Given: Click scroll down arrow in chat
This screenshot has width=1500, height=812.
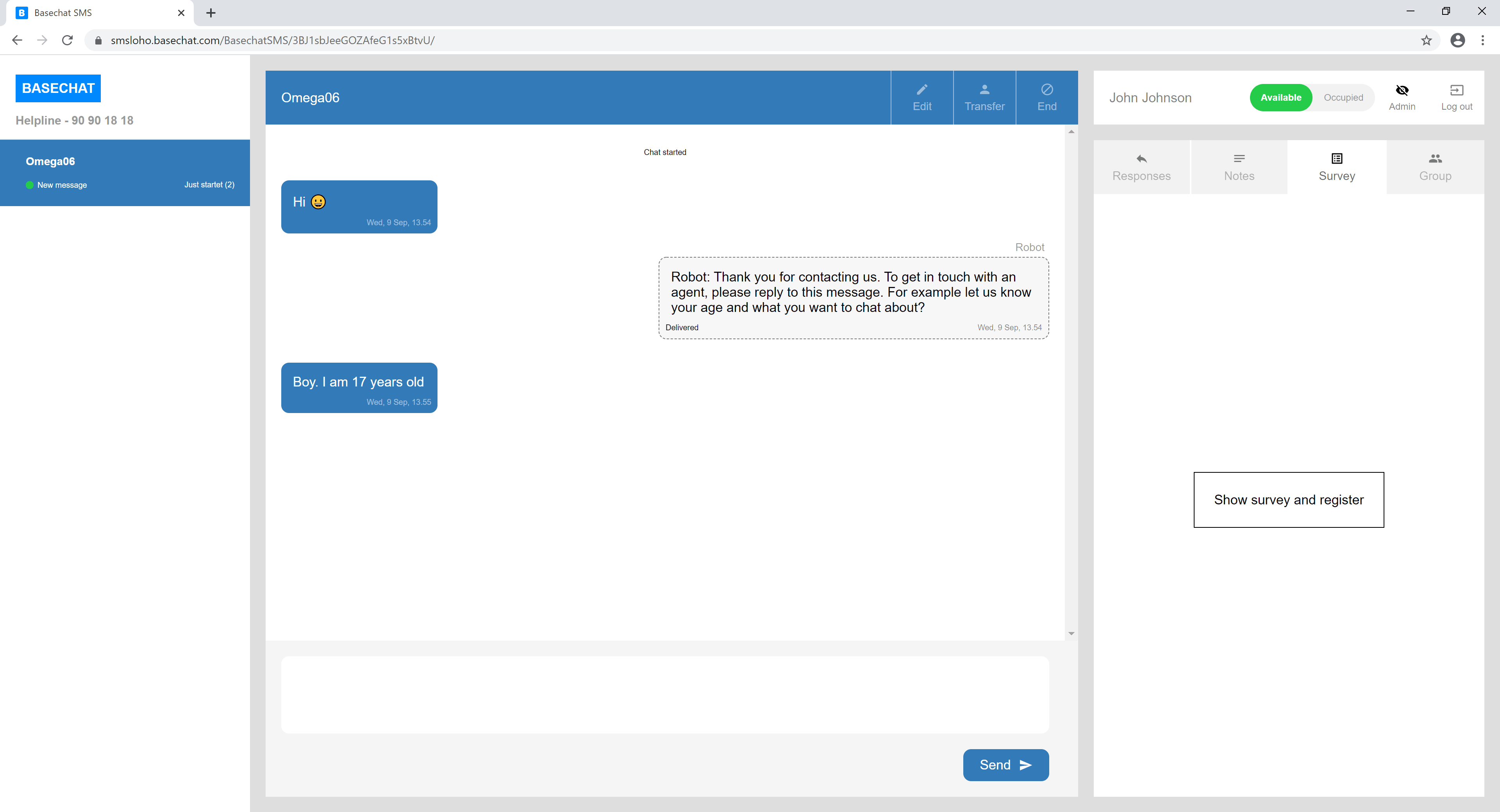Looking at the screenshot, I should pos(1071,633).
